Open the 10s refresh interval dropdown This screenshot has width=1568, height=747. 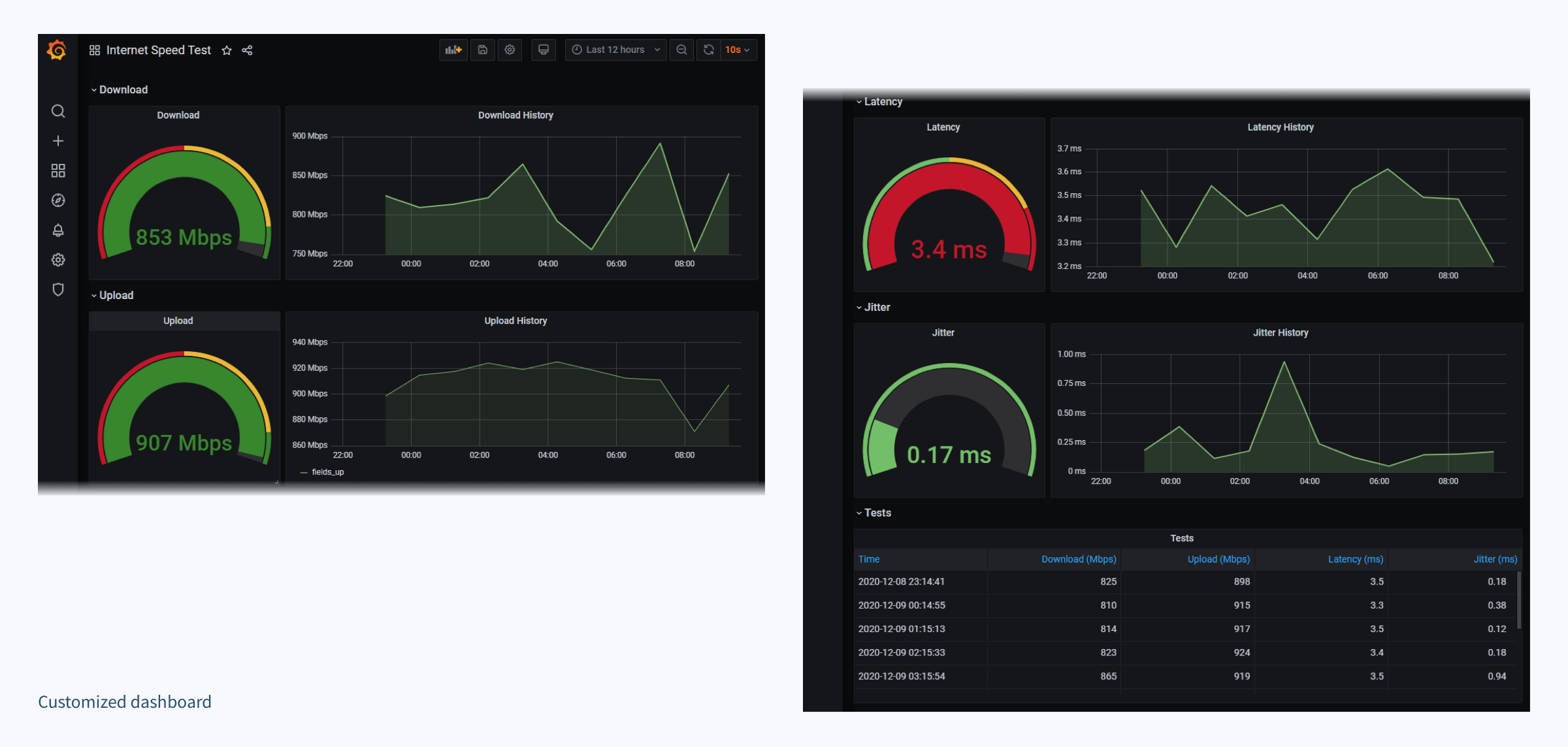pos(738,50)
